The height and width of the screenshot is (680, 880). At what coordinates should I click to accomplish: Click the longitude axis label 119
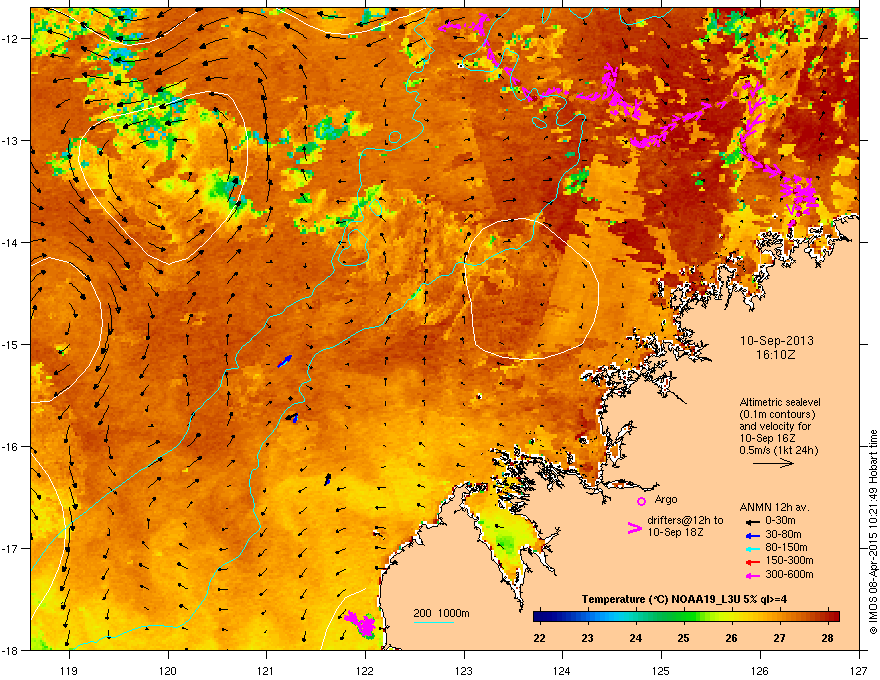[70, 670]
